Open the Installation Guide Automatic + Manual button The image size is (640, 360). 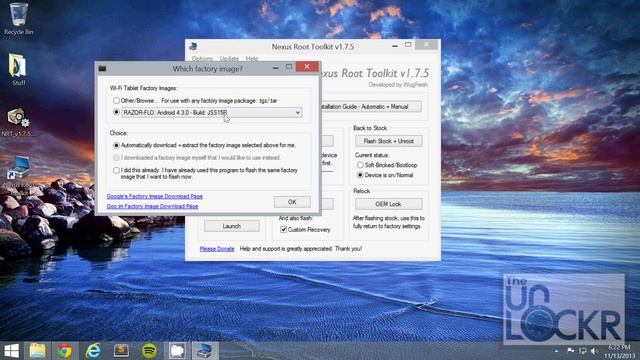coord(371,107)
